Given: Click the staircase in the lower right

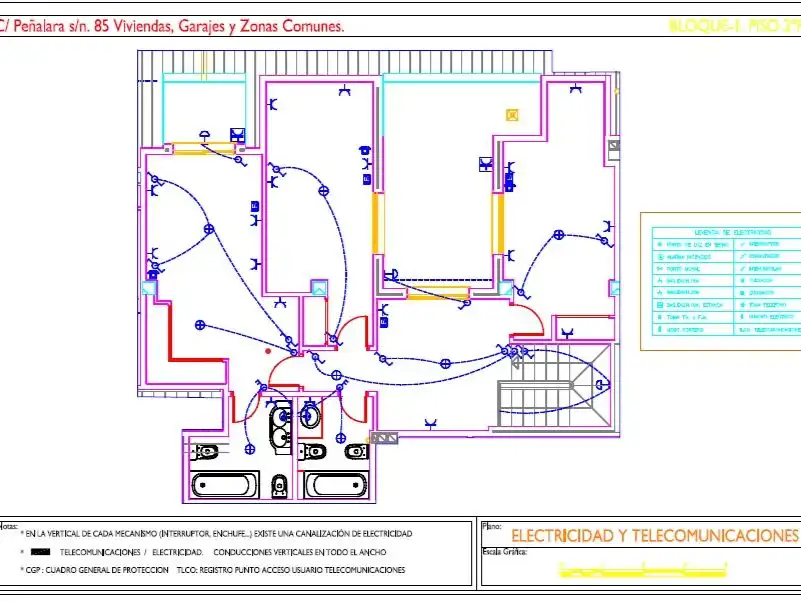Looking at the screenshot, I should (x=554, y=387).
